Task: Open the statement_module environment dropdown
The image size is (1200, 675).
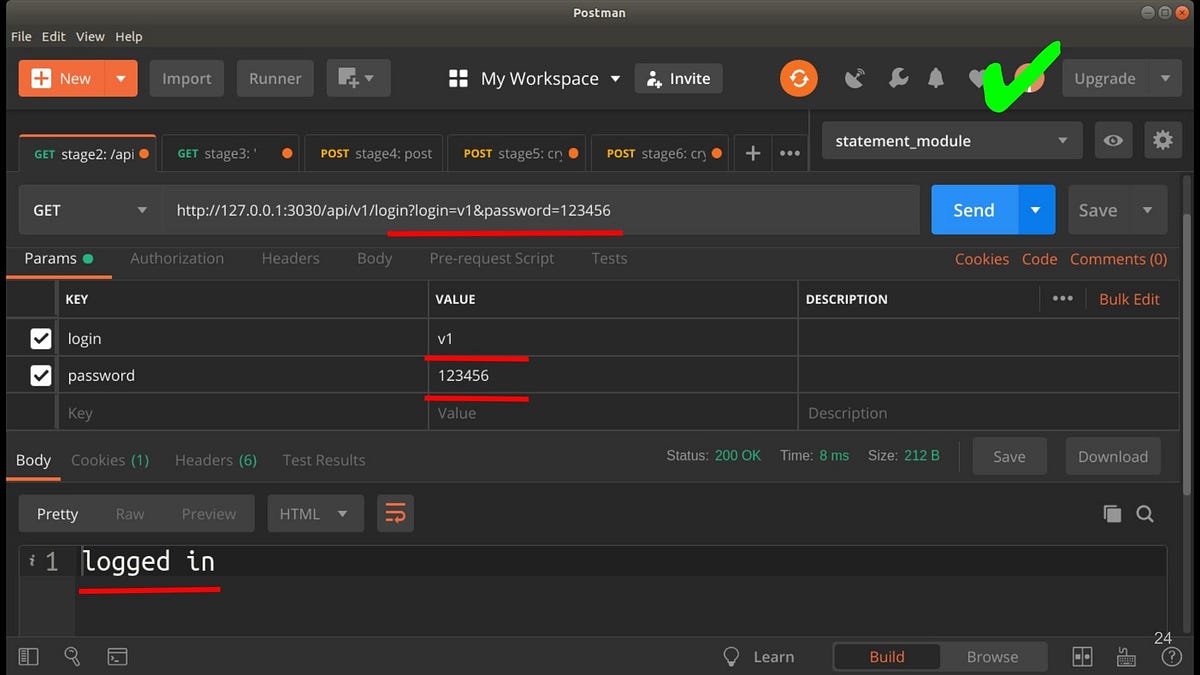Action: click(x=951, y=141)
